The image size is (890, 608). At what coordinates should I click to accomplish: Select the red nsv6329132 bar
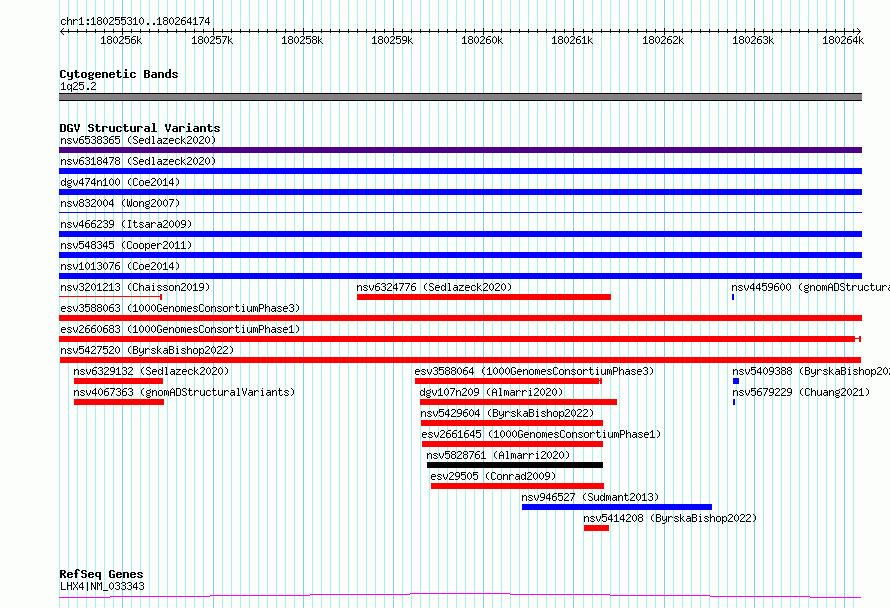119,381
